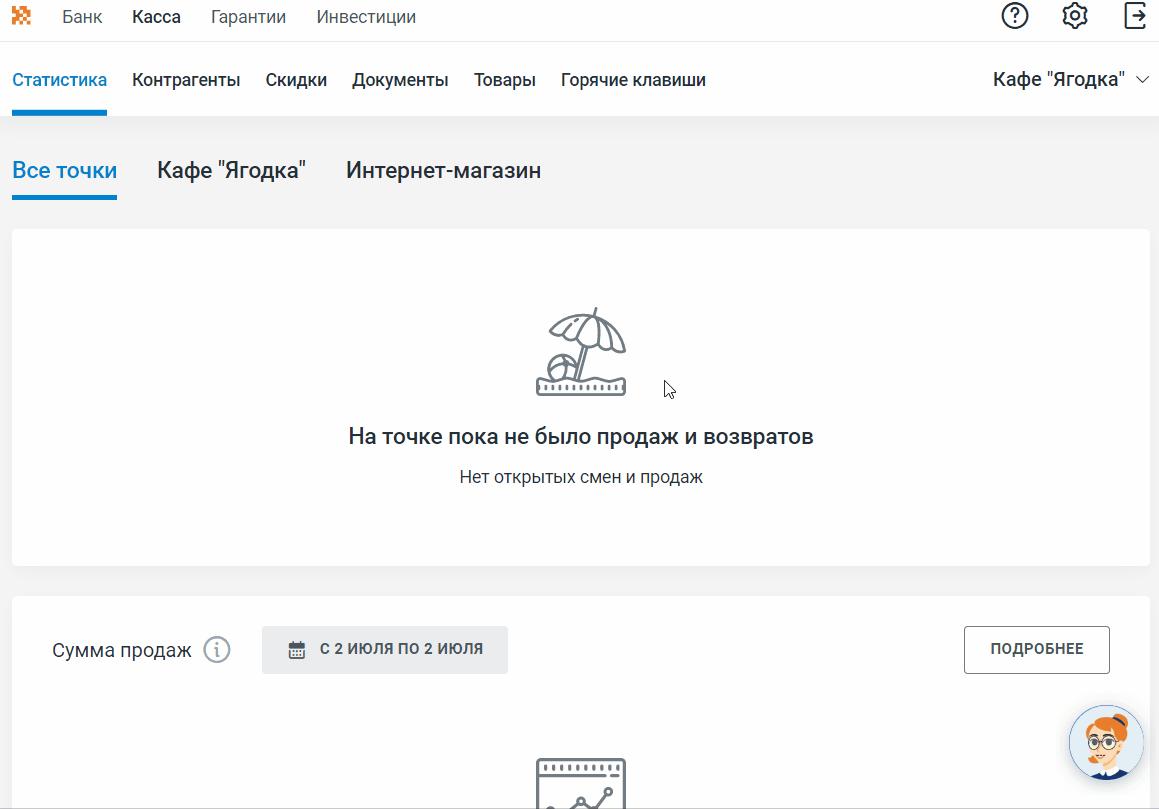Click the calendar icon in the date range
The height and width of the screenshot is (809, 1159).
point(296,650)
